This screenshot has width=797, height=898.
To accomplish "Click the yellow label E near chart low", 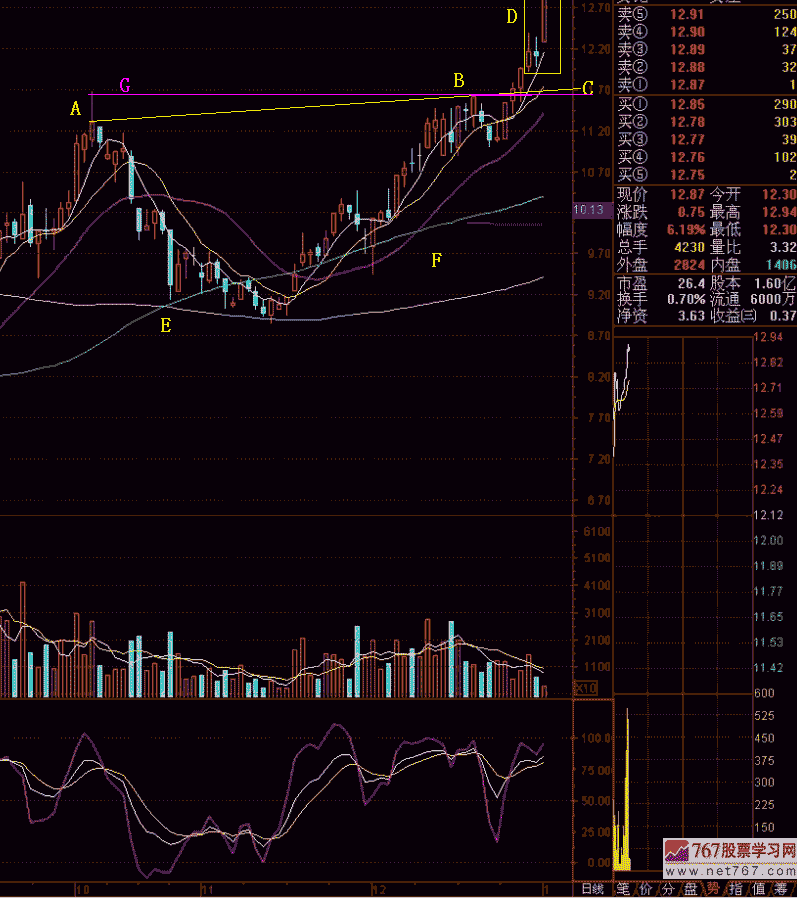I will click(165, 324).
